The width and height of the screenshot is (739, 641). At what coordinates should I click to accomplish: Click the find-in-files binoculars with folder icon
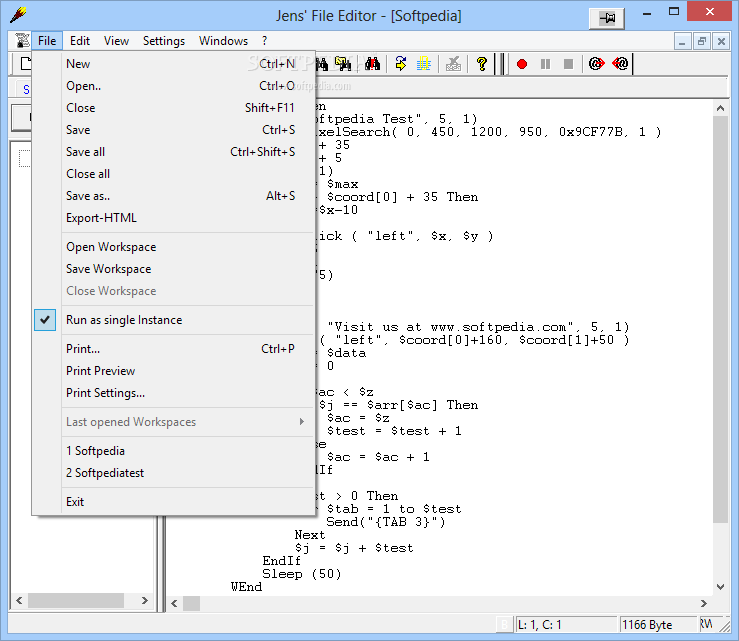tap(343, 64)
